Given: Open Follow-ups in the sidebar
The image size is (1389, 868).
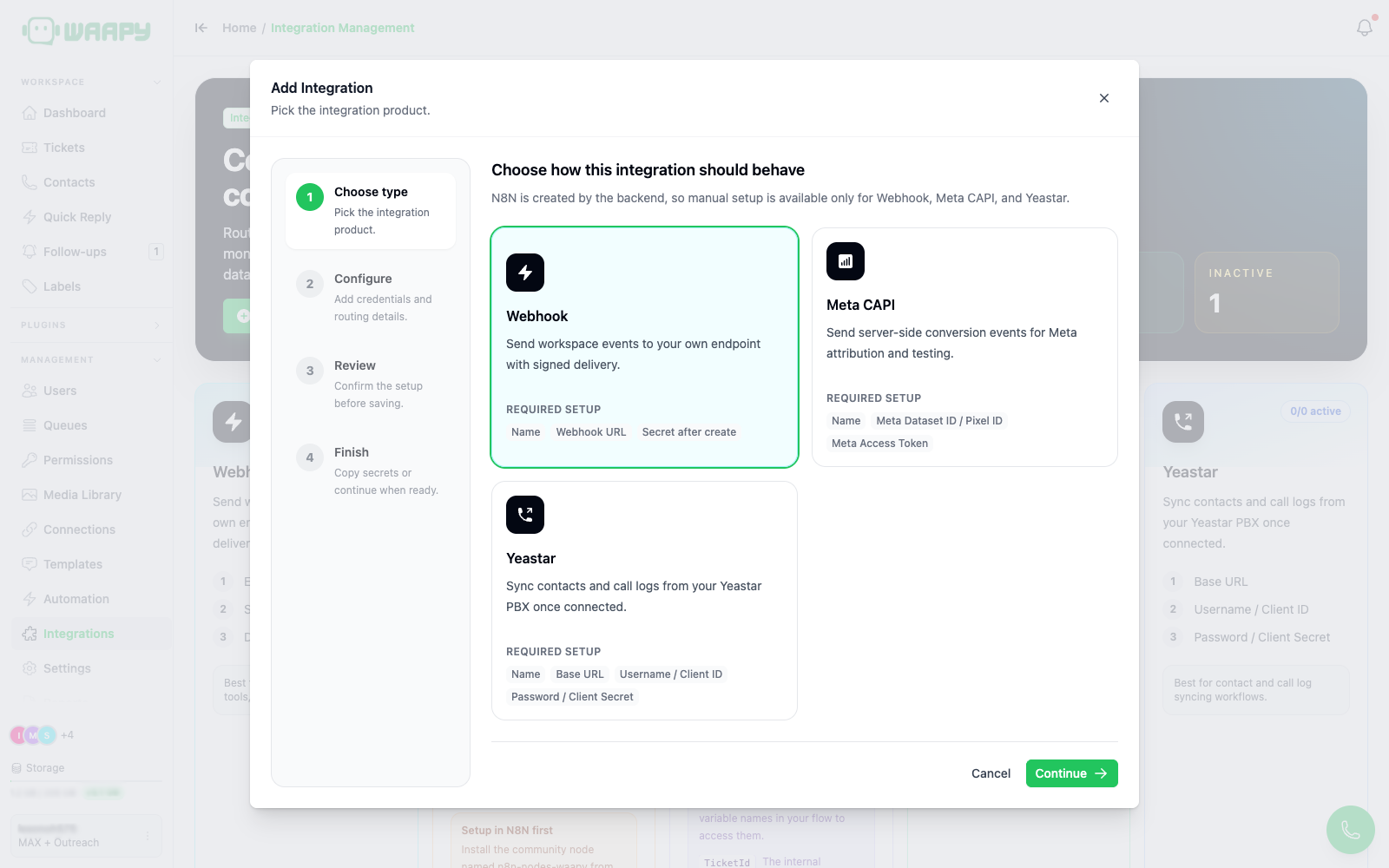Looking at the screenshot, I should tap(92, 252).
